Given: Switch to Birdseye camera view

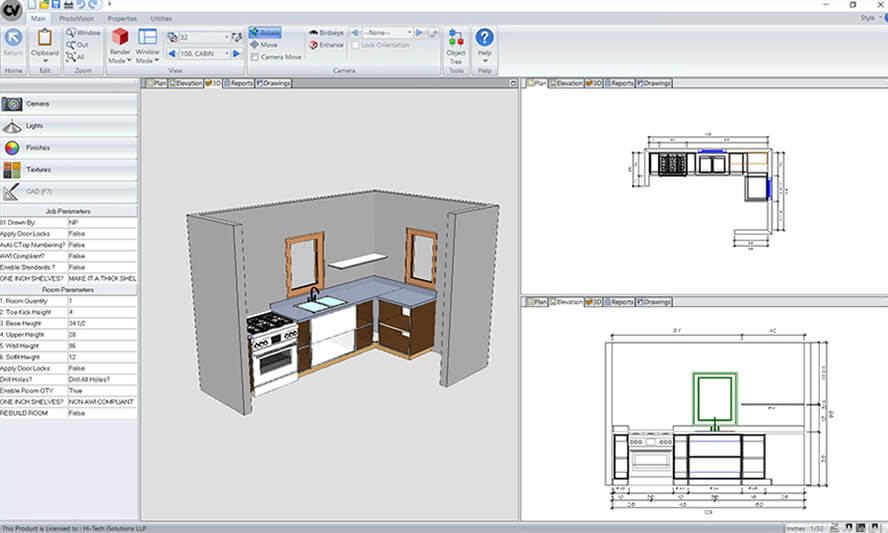Looking at the screenshot, I should (327, 33).
